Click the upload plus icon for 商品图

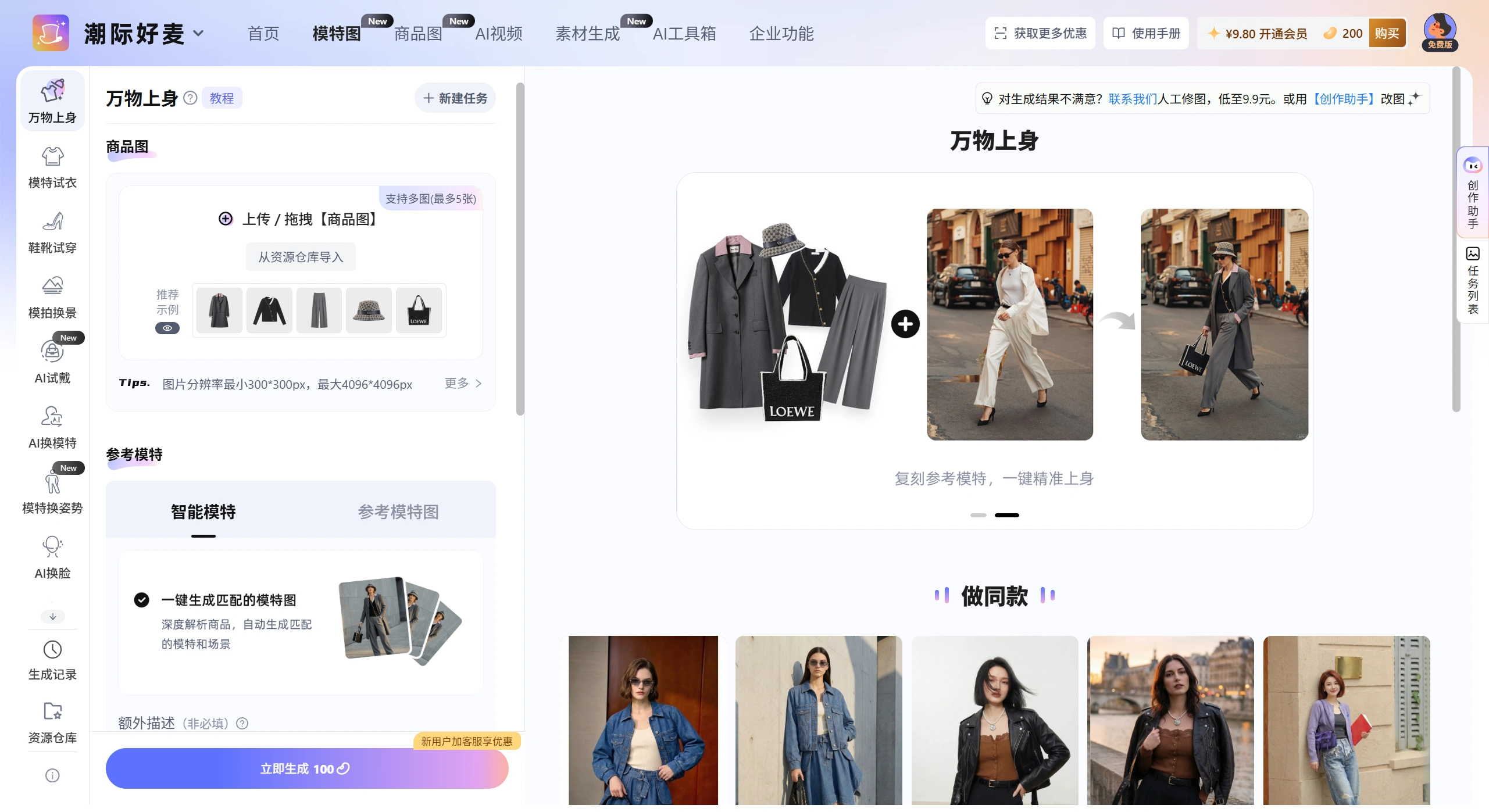225,219
